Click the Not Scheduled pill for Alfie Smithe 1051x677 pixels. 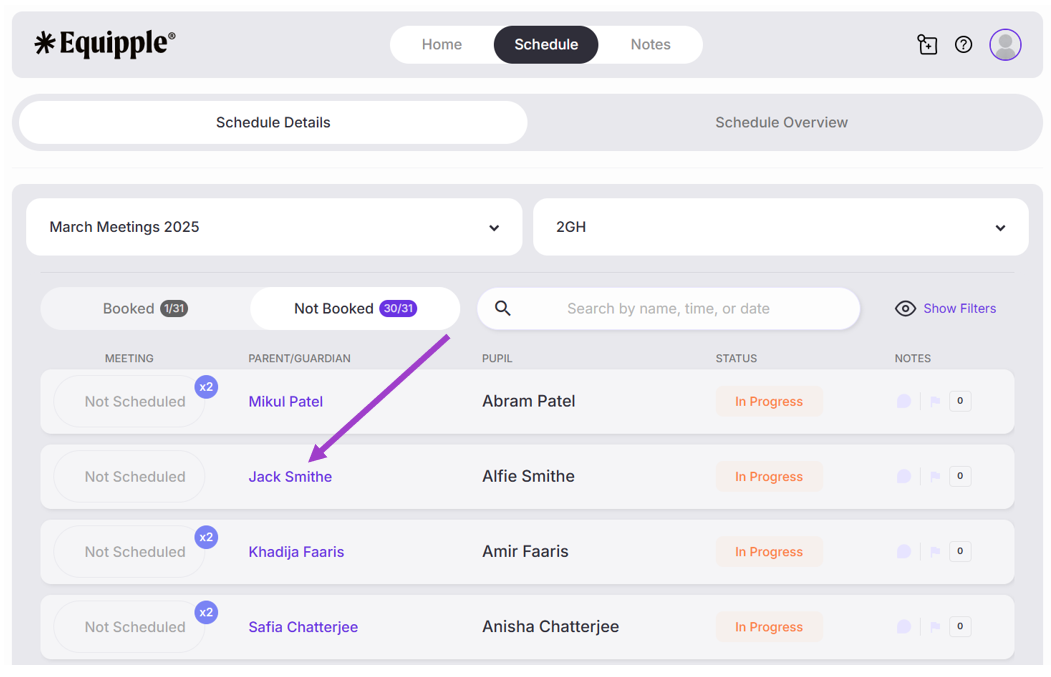tap(134, 477)
